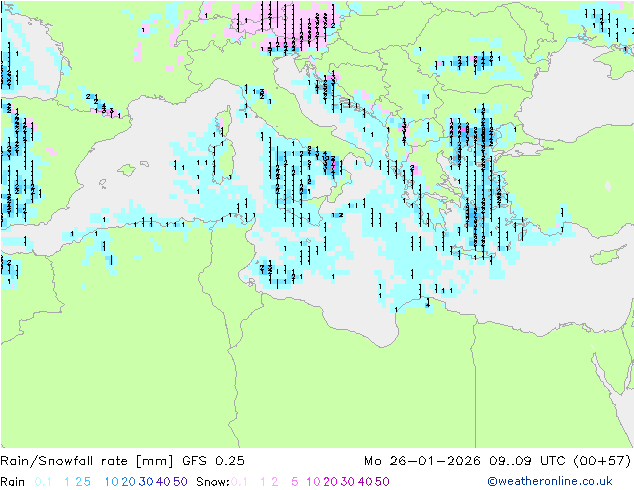Click the snow legend value 20
634x490 pixels.
(x=330, y=482)
